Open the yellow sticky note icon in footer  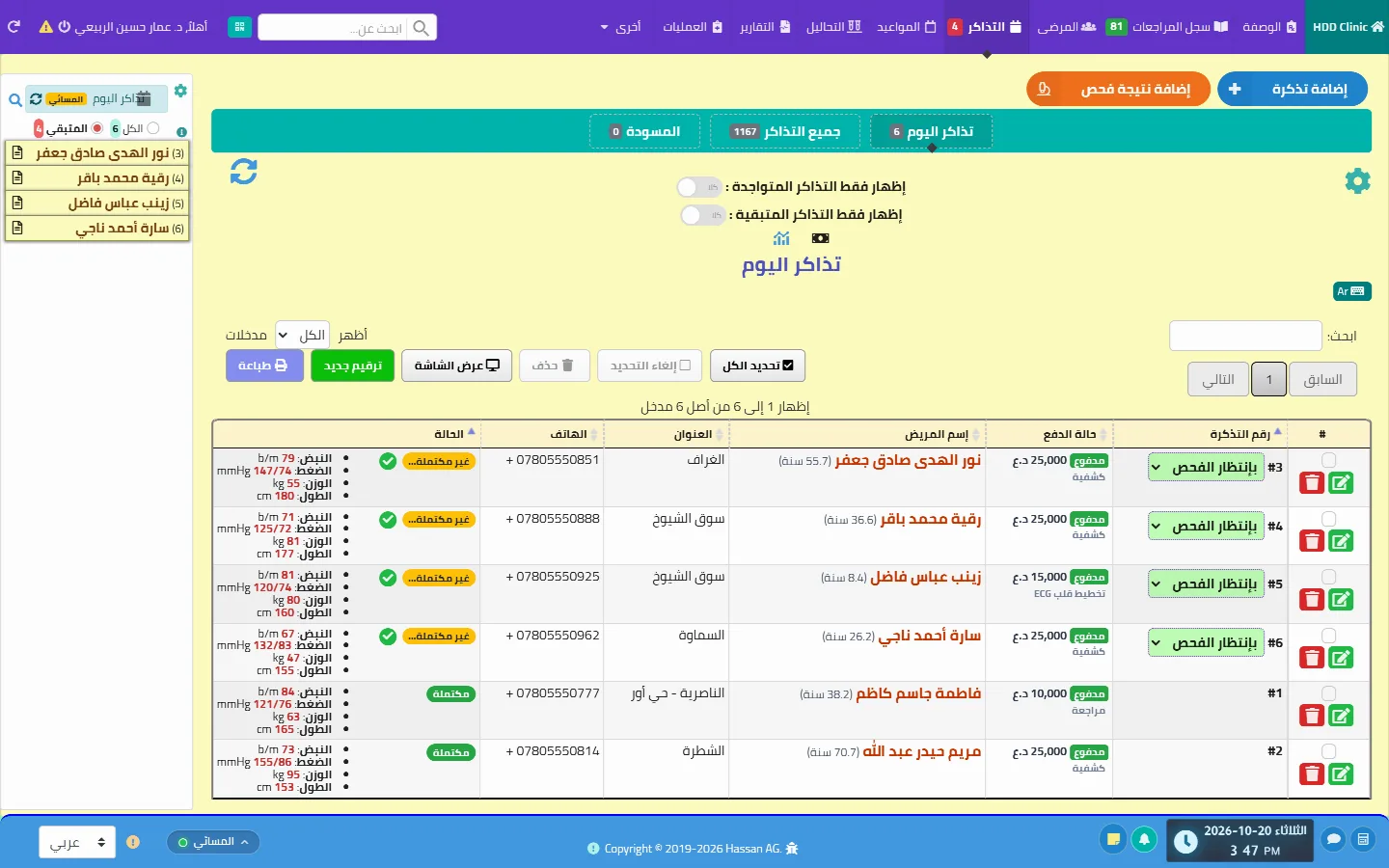[1113, 839]
